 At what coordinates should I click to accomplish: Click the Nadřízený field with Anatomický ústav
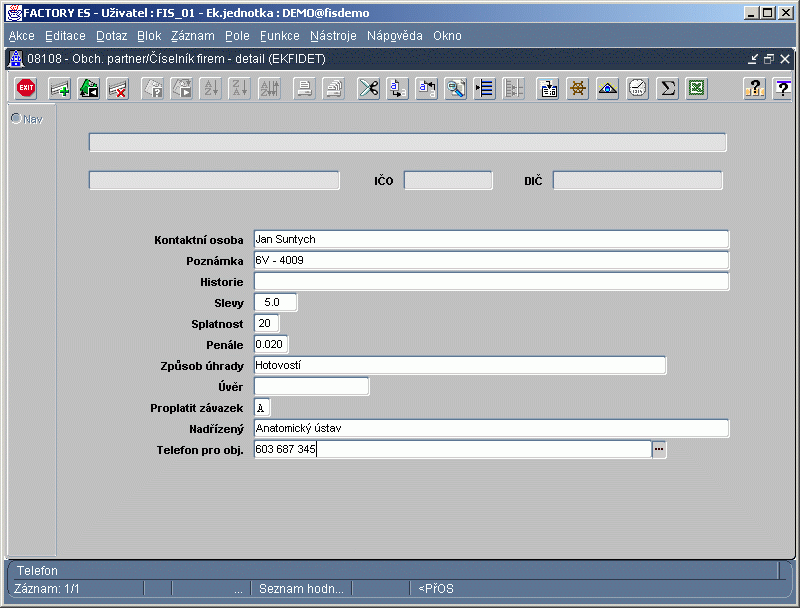(491, 428)
